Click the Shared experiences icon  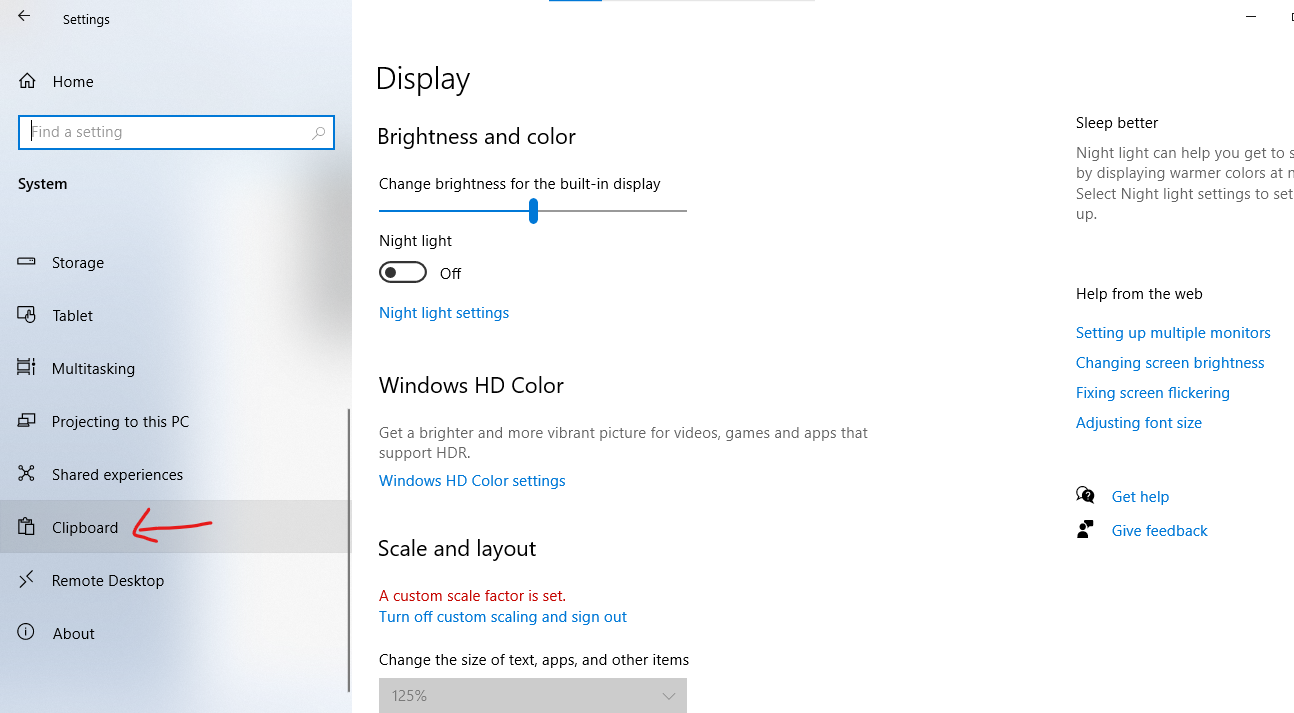26,474
